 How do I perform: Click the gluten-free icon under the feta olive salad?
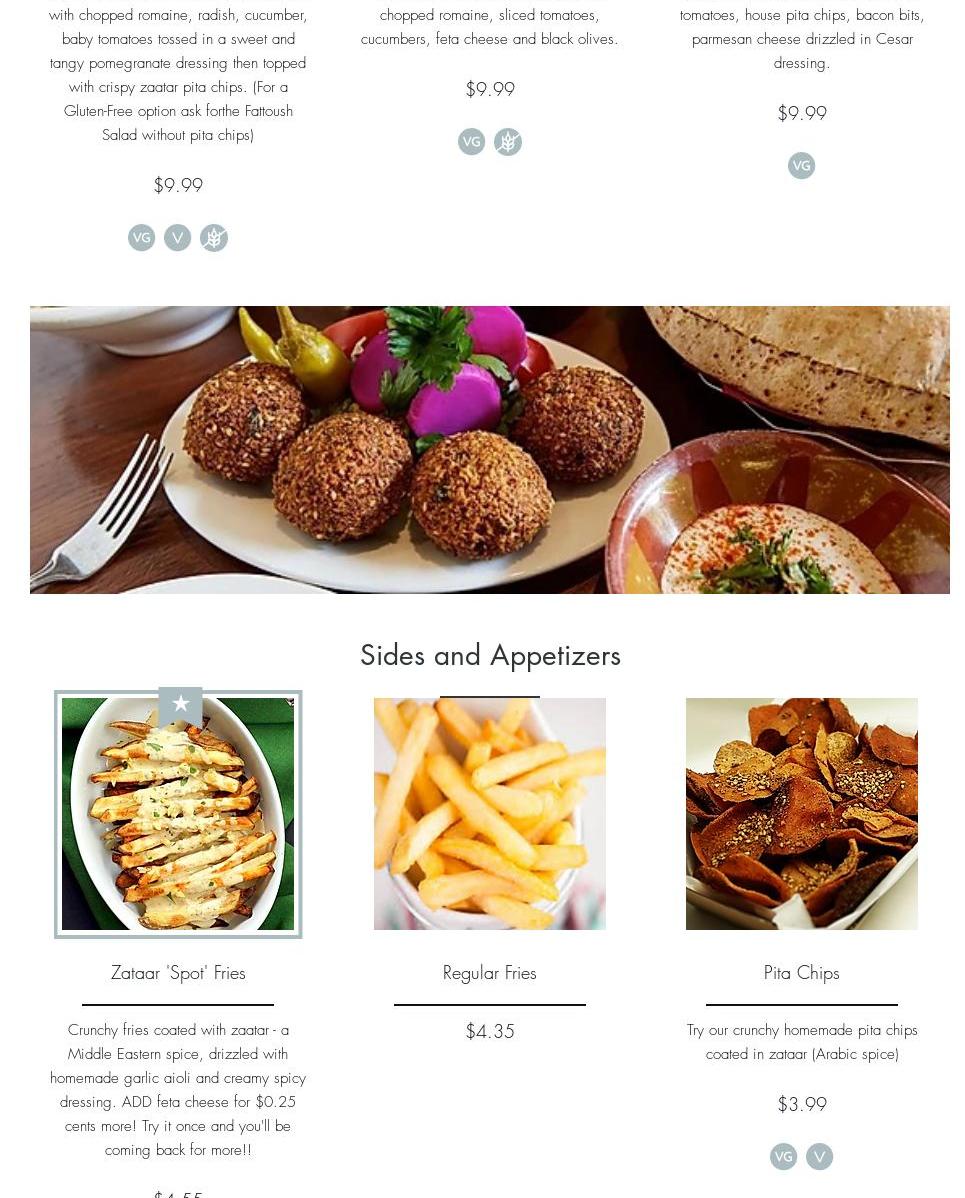[508, 141]
